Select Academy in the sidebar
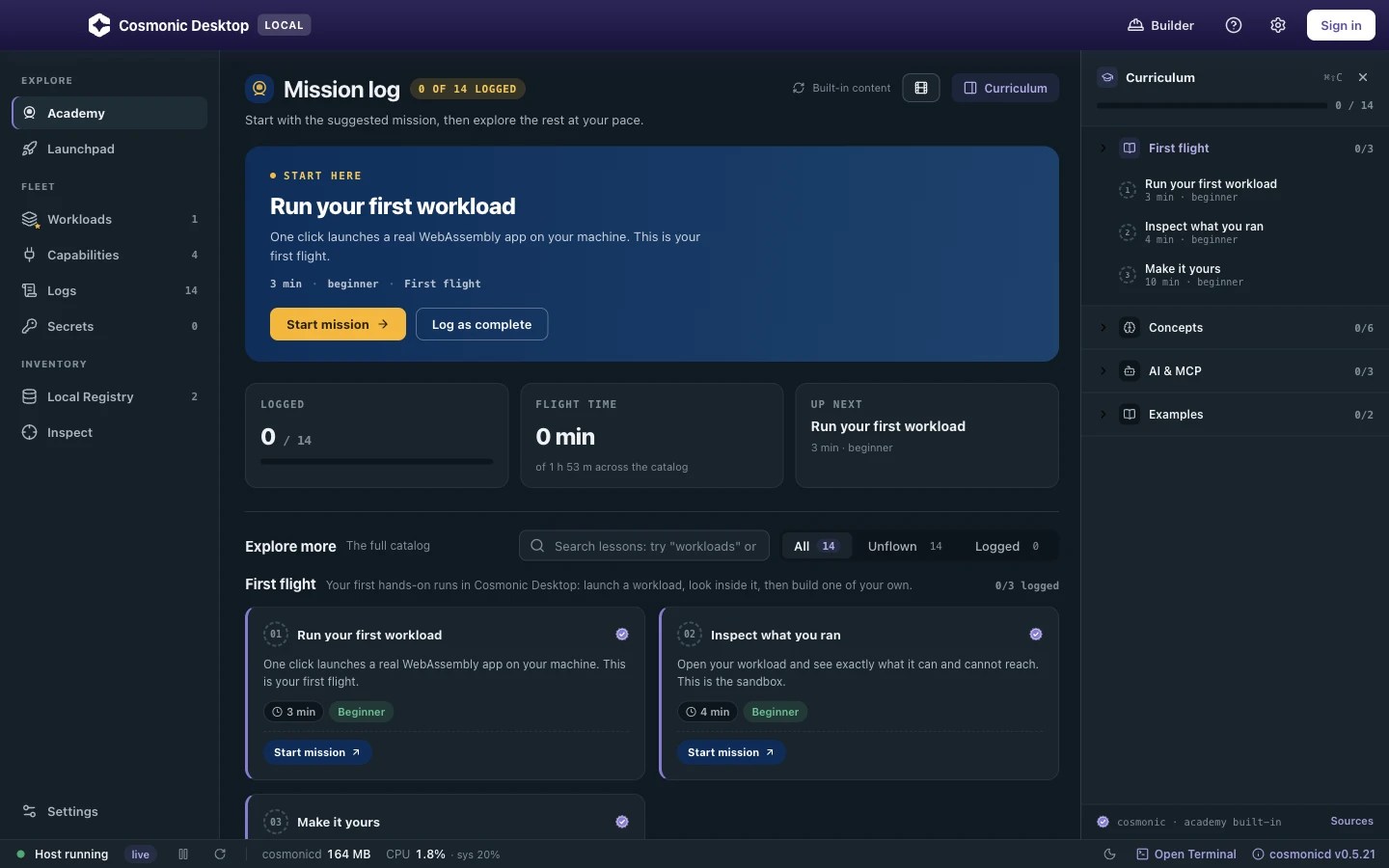The width and height of the screenshot is (1389, 868). pyautogui.click(x=110, y=113)
